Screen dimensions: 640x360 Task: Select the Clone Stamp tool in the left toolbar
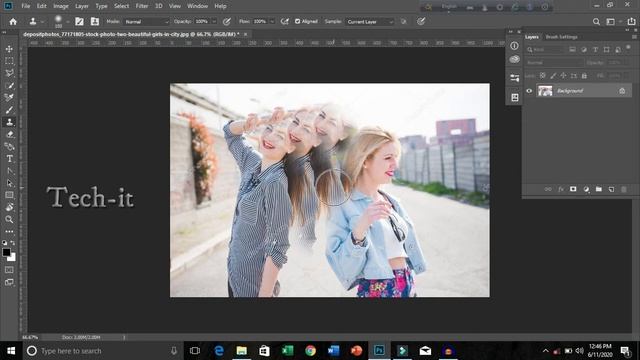click(9, 122)
